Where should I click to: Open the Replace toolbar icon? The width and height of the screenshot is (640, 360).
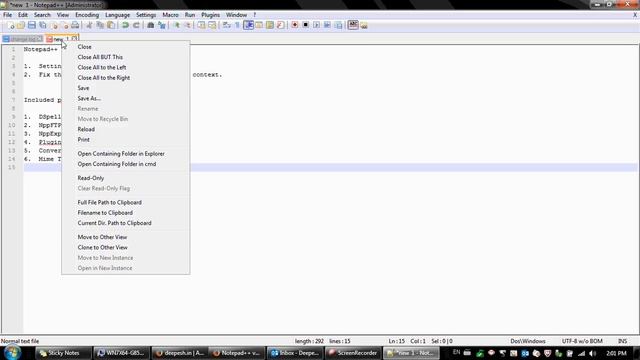tap(162, 25)
